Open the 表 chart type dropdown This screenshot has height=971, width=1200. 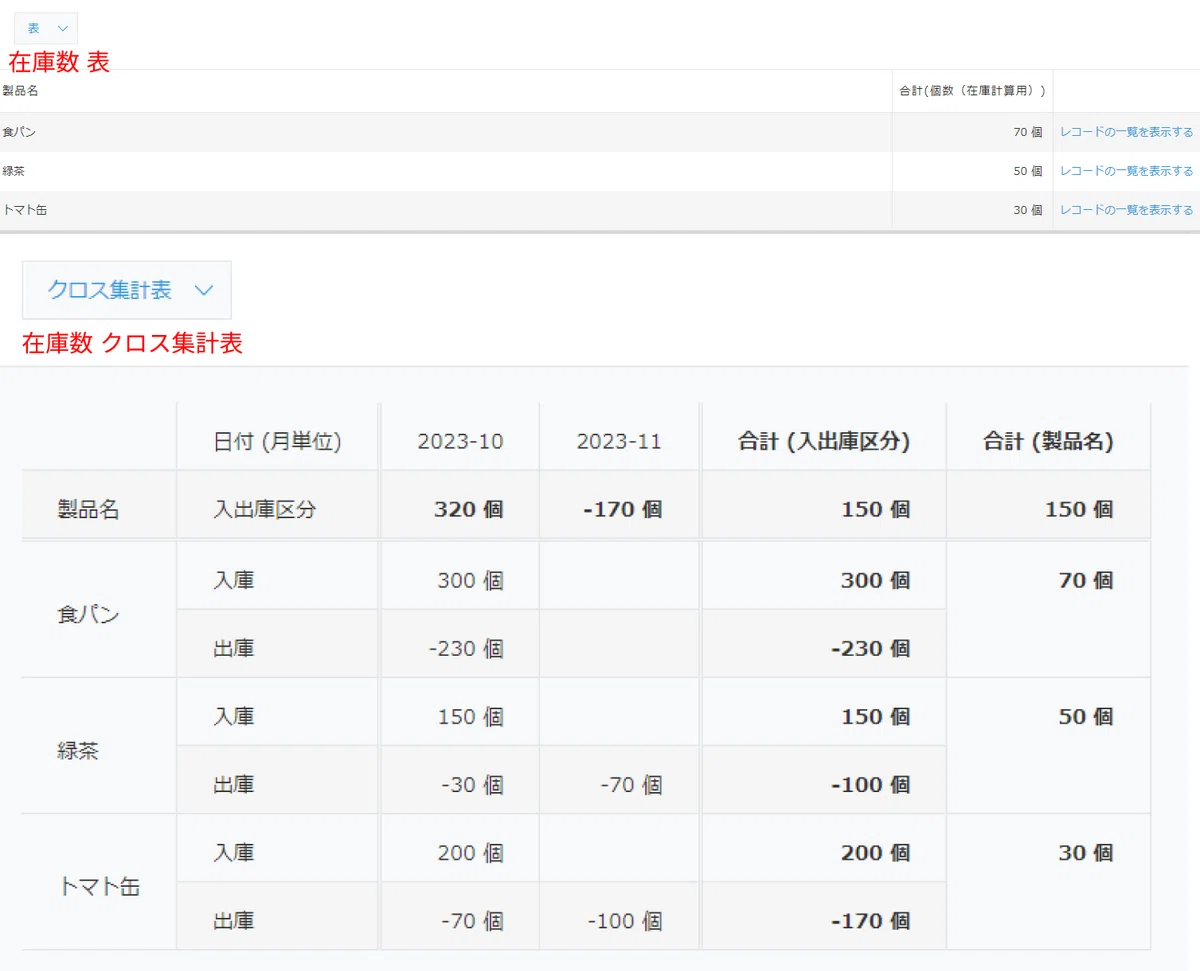[46, 29]
